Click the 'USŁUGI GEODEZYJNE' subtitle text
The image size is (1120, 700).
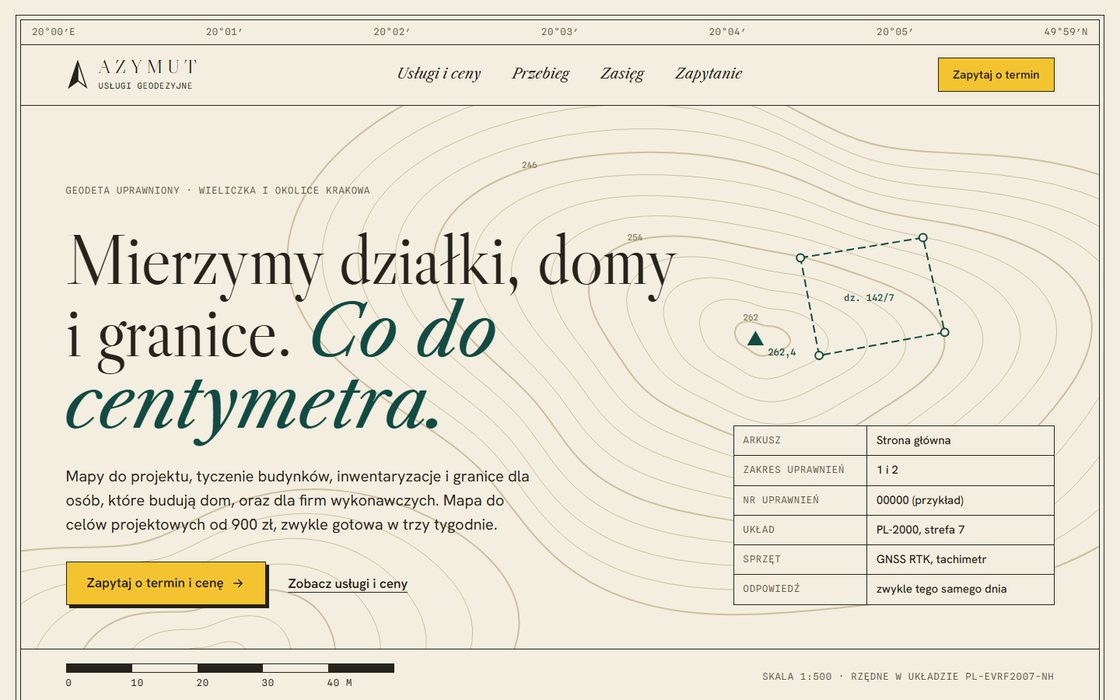146,86
